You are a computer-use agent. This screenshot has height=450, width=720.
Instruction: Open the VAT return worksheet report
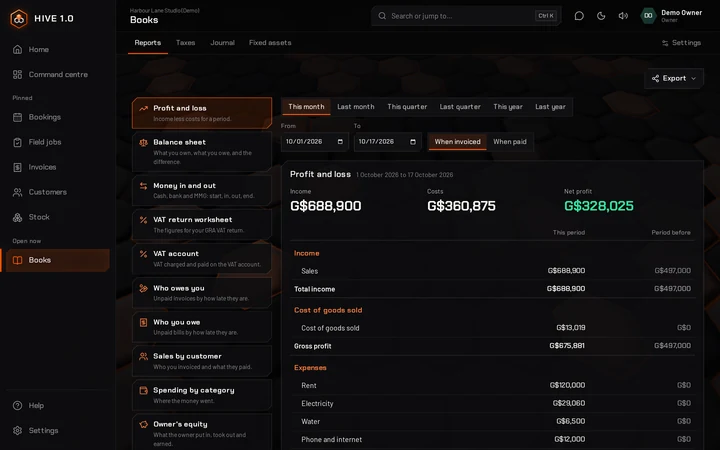click(x=202, y=225)
